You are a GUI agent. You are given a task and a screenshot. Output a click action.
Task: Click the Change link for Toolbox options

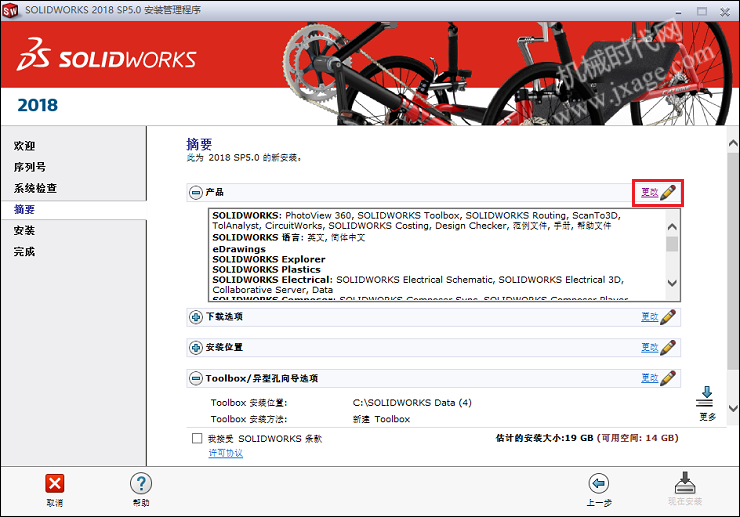(x=649, y=378)
